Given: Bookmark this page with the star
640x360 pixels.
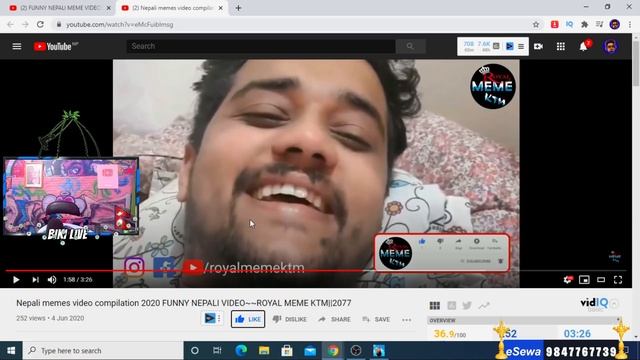Looking at the screenshot, I should pyautogui.click(x=536, y=24).
